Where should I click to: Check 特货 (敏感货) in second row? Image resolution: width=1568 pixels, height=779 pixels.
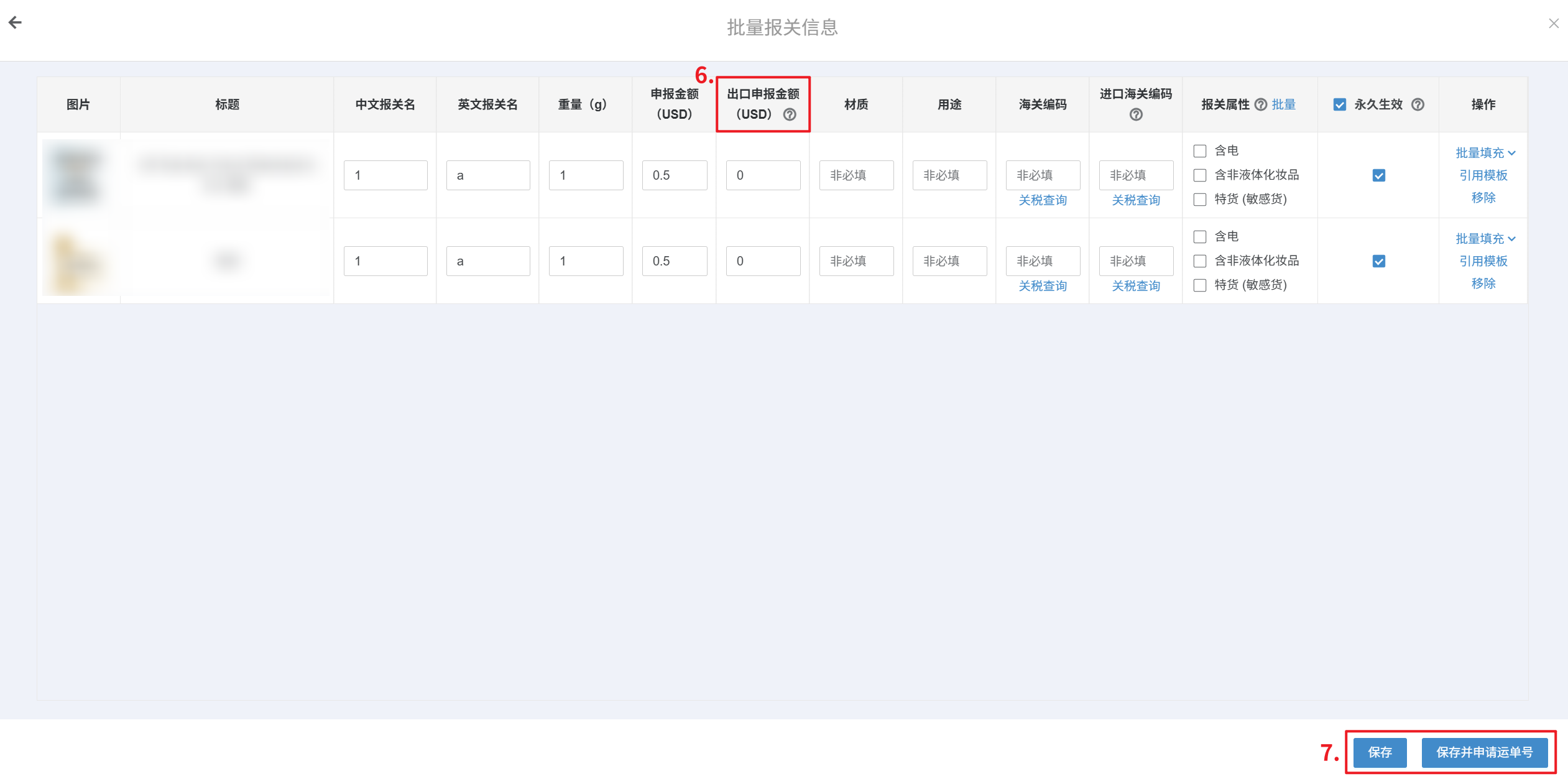[1200, 285]
